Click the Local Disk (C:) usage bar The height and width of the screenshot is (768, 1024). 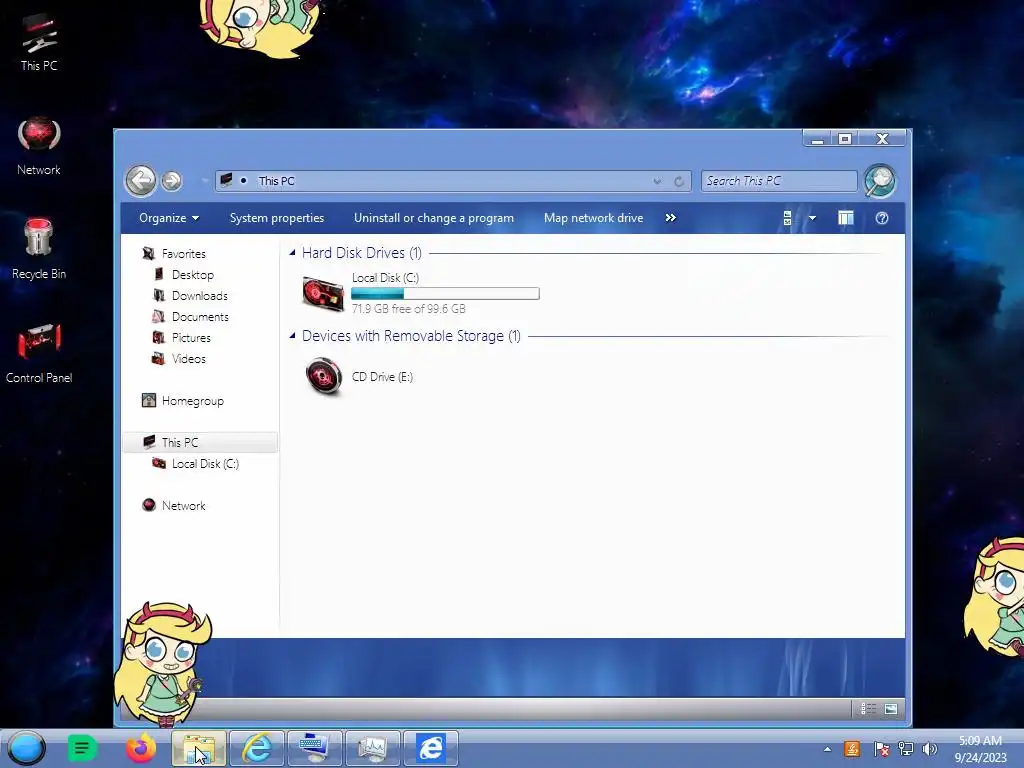445,294
